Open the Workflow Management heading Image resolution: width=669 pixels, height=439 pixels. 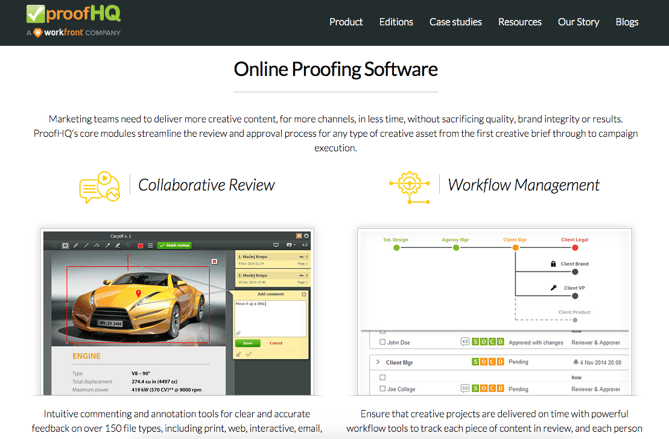click(524, 185)
